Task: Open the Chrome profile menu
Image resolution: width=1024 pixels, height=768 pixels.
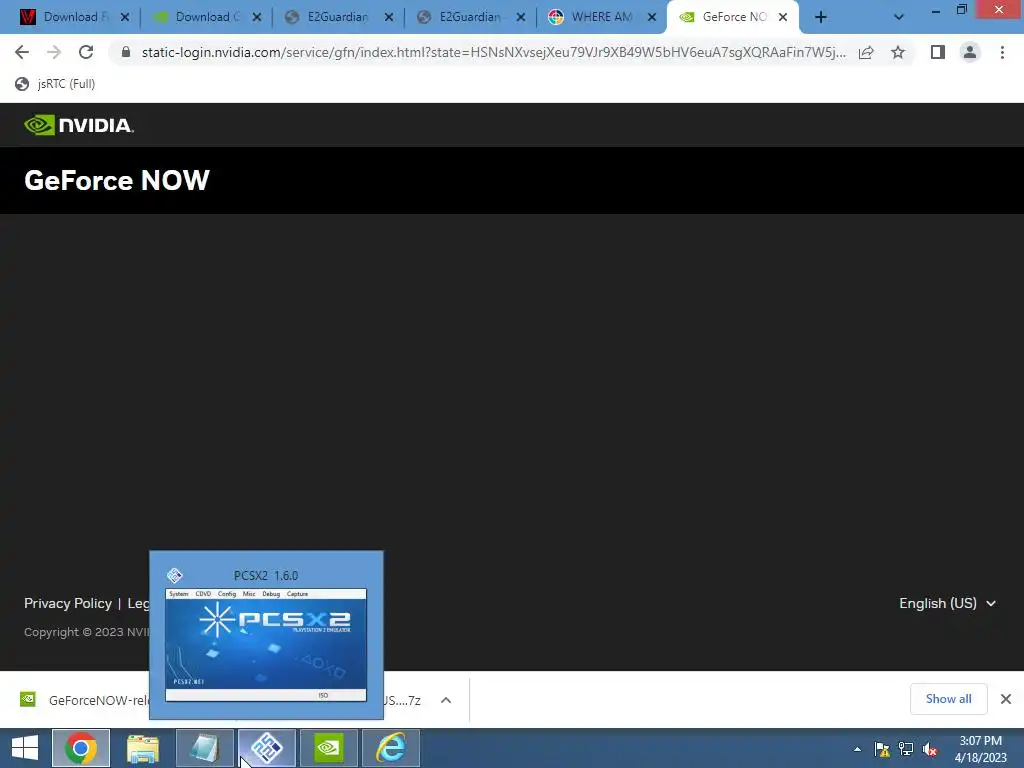Action: [x=970, y=52]
